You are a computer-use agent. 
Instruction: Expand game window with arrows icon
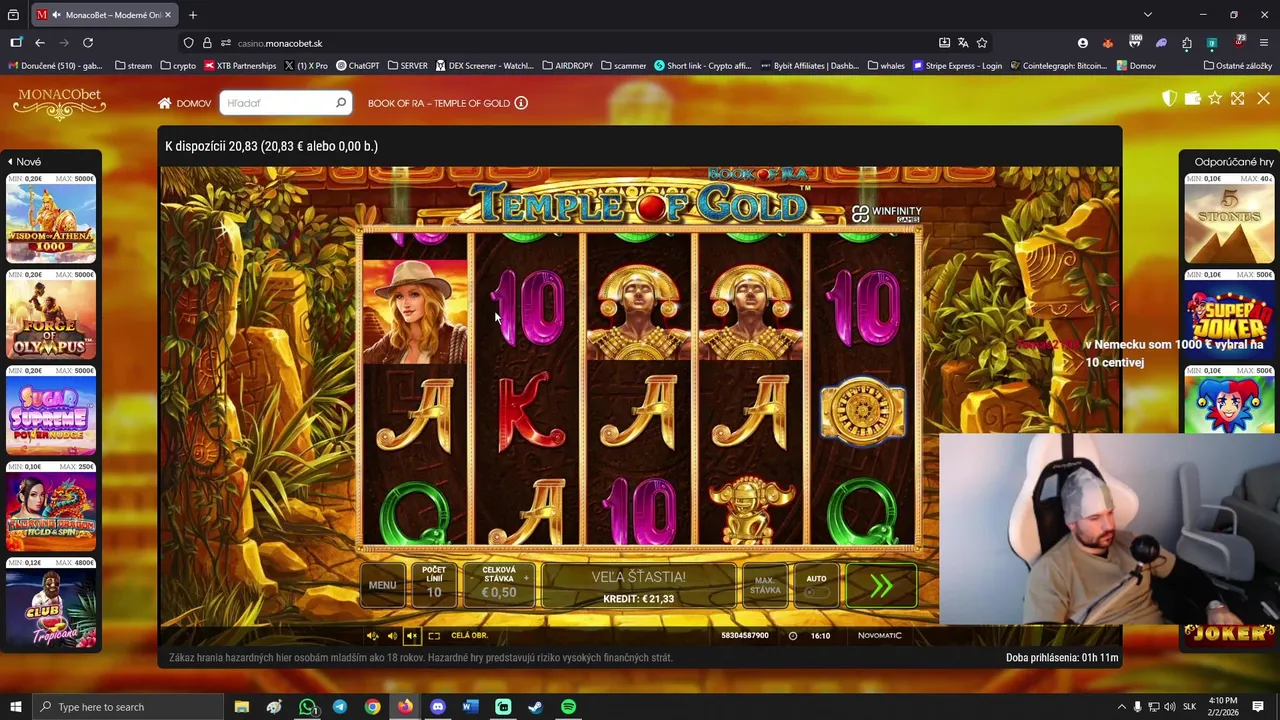[1238, 98]
